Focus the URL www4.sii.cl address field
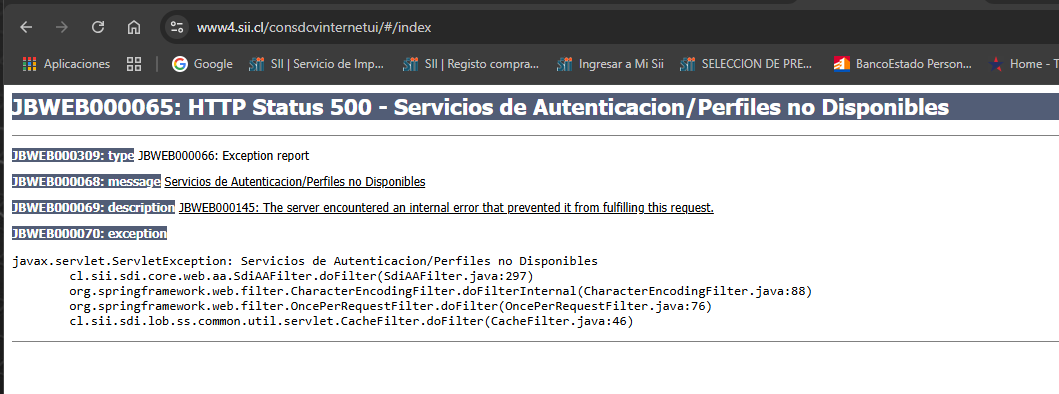Viewport: 1059px width, 394px height. (x=313, y=28)
